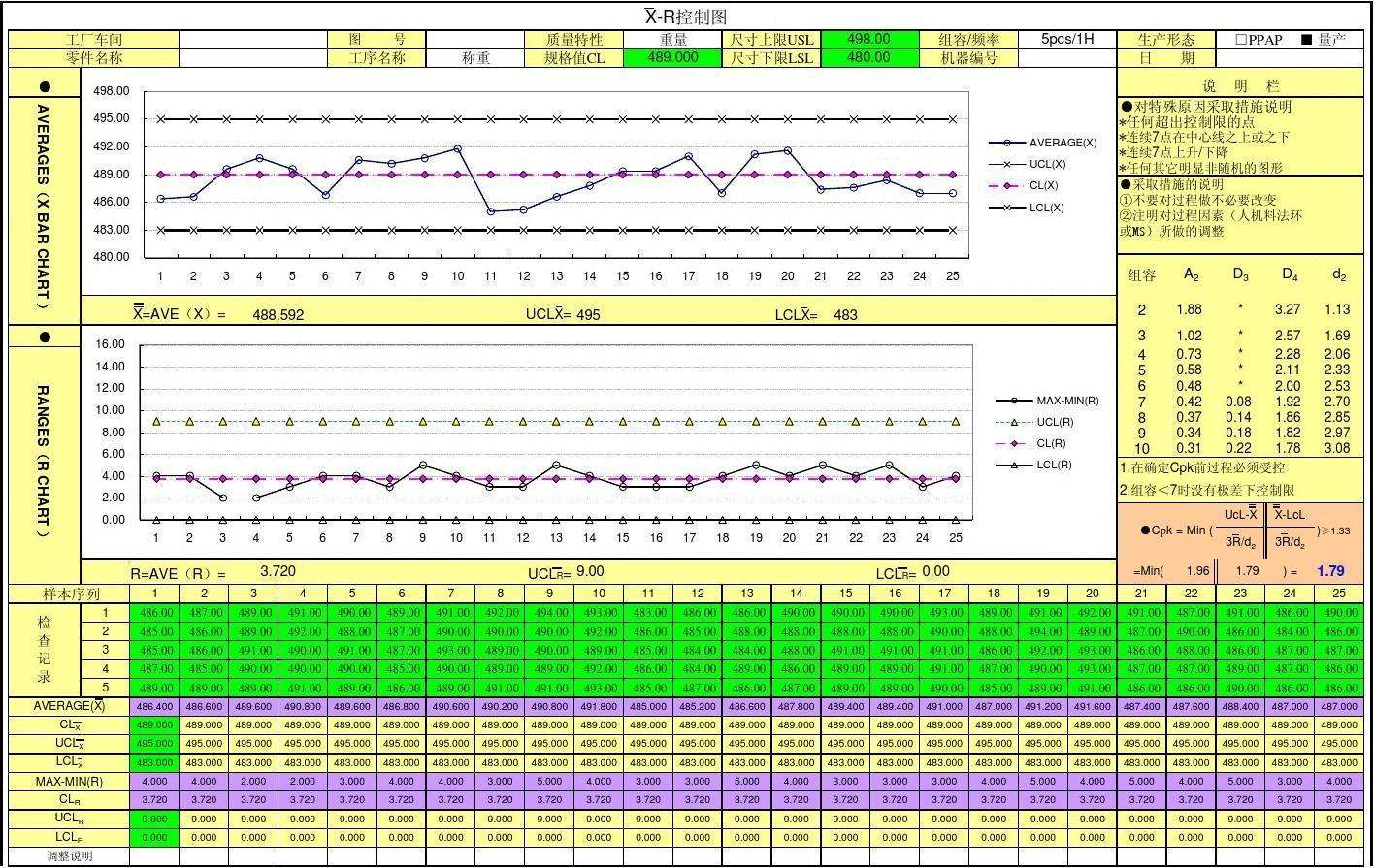
Task: Click the 调整说明 row label
Action: (x=70, y=856)
